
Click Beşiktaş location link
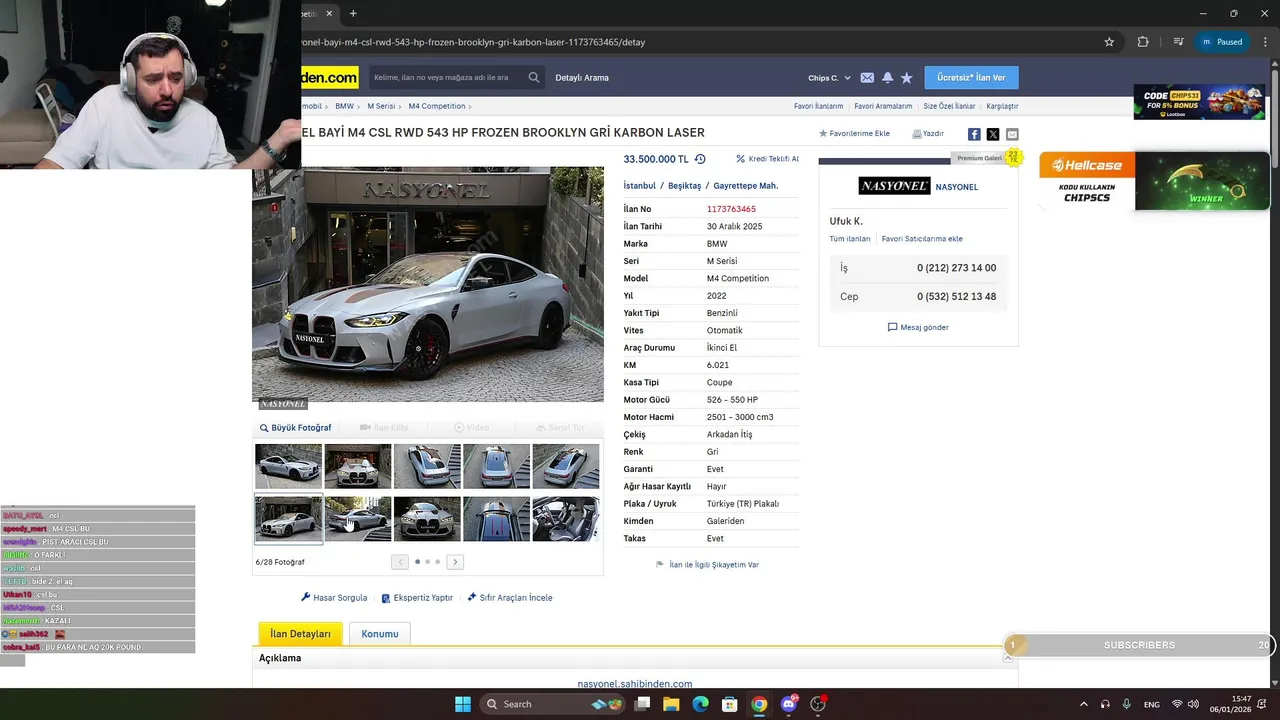(x=685, y=186)
